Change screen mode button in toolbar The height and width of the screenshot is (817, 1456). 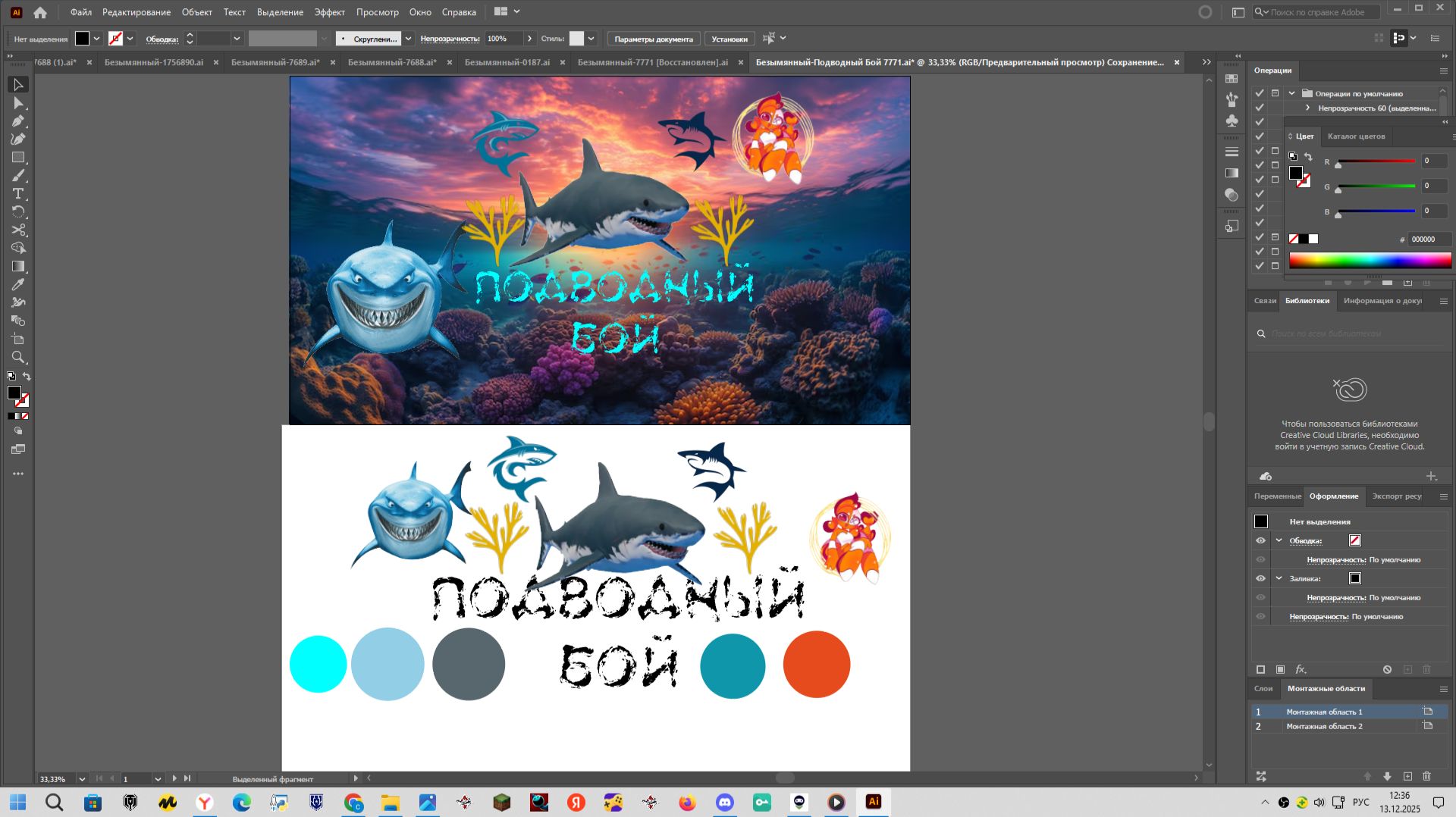18,449
